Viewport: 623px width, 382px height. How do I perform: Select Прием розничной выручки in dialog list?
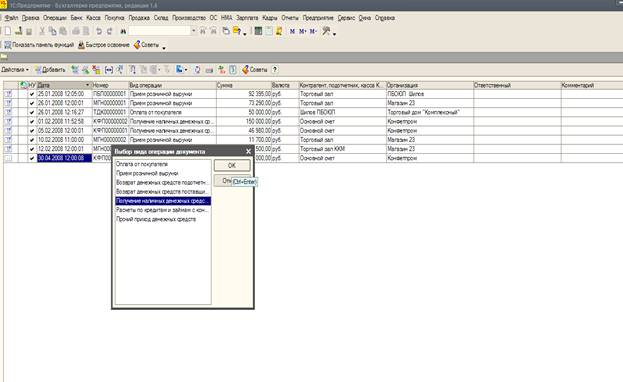[163, 173]
